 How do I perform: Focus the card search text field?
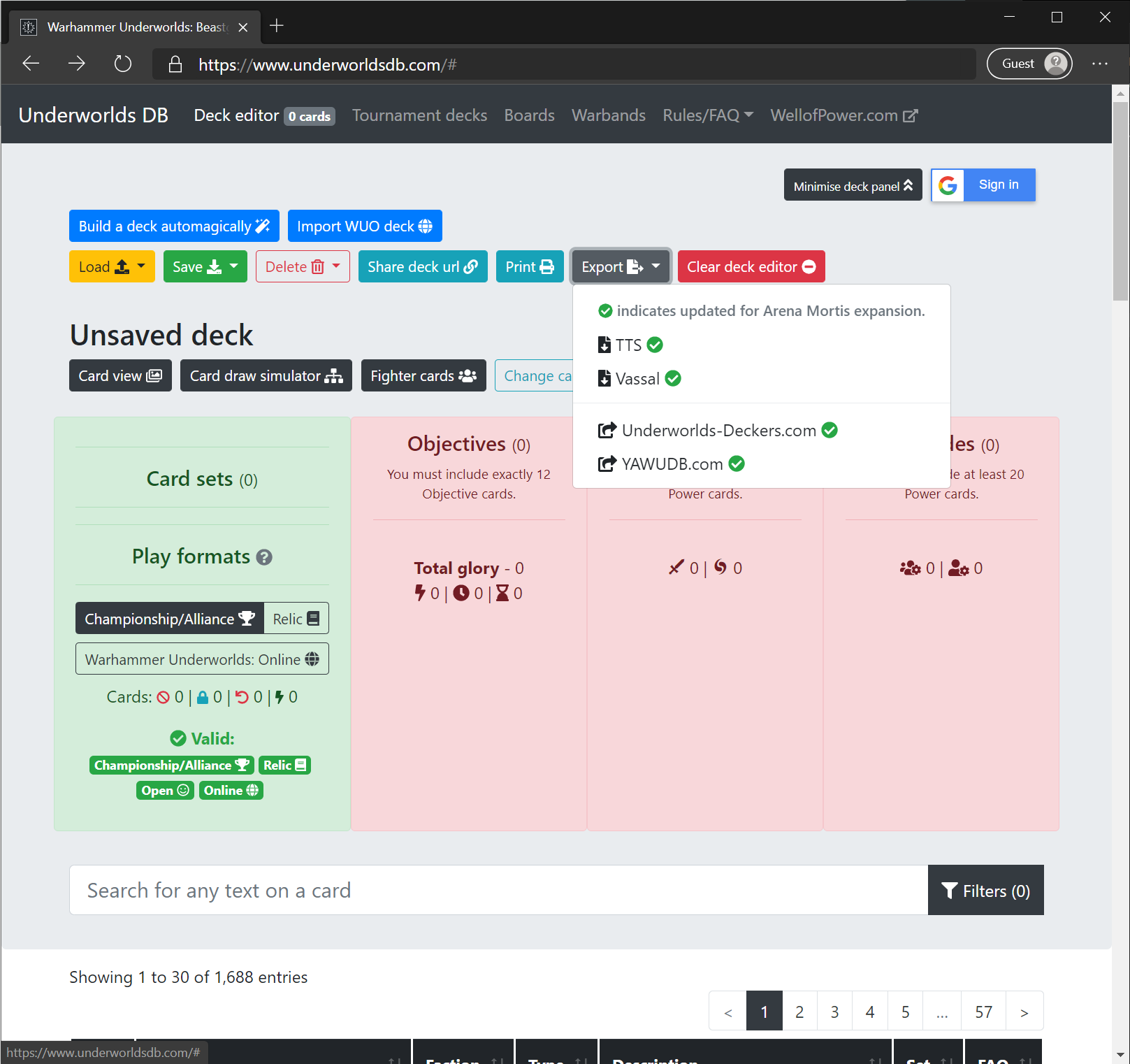point(498,890)
